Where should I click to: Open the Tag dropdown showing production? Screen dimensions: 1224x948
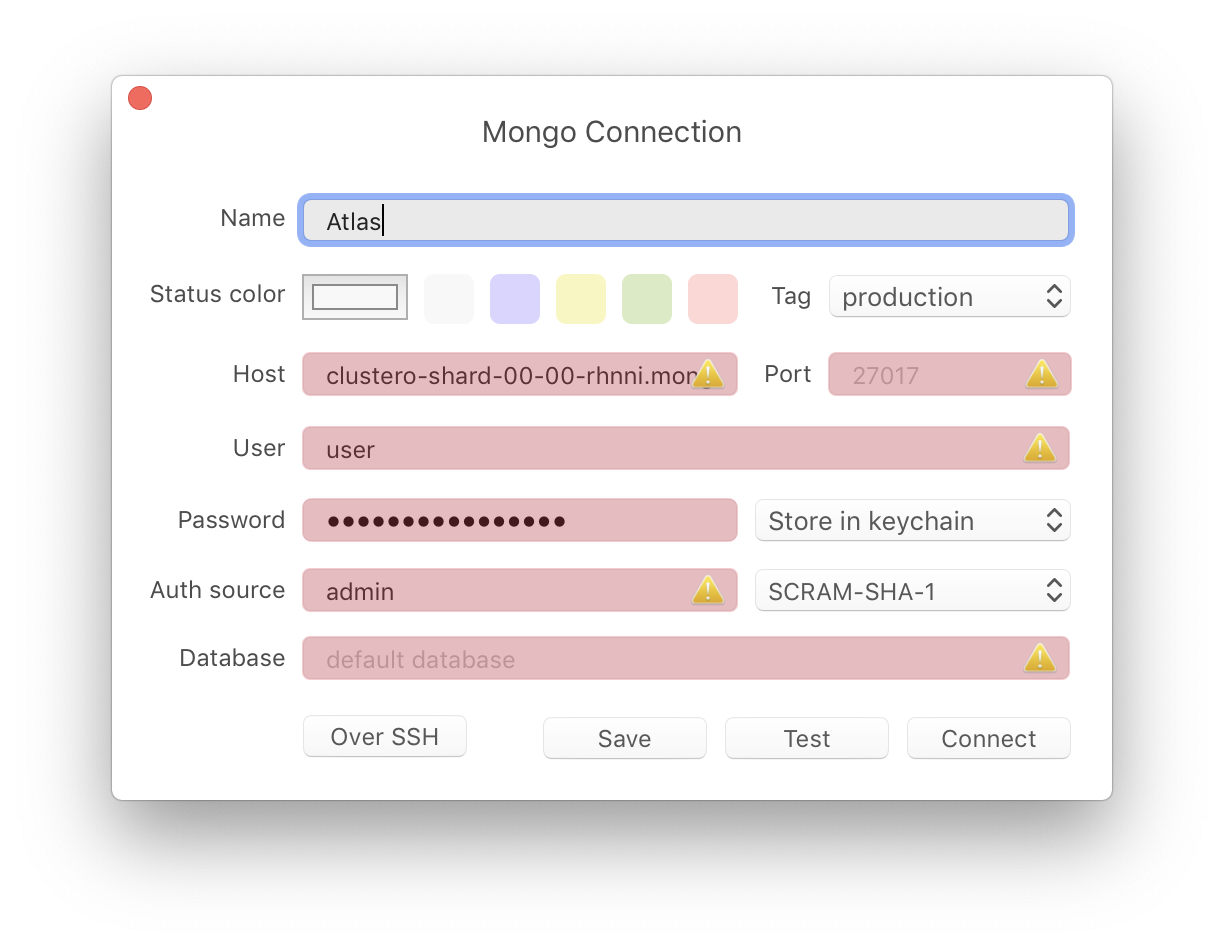tap(948, 296)
